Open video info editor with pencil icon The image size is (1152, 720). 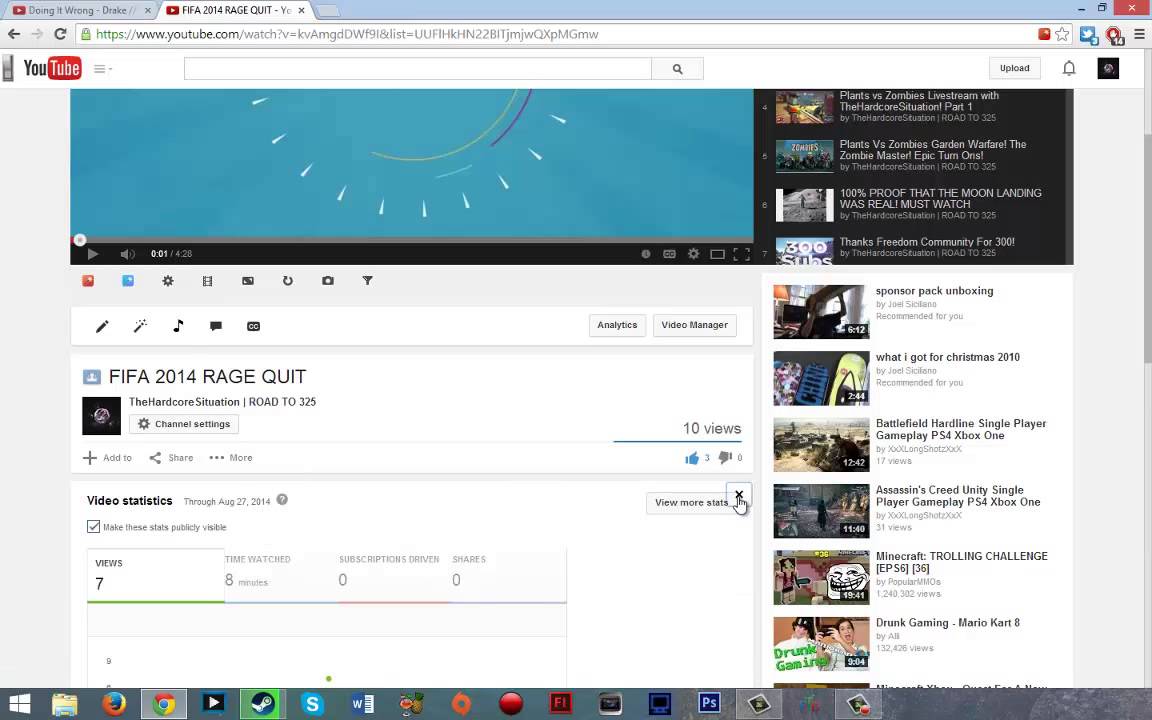(x=102, y=326)
